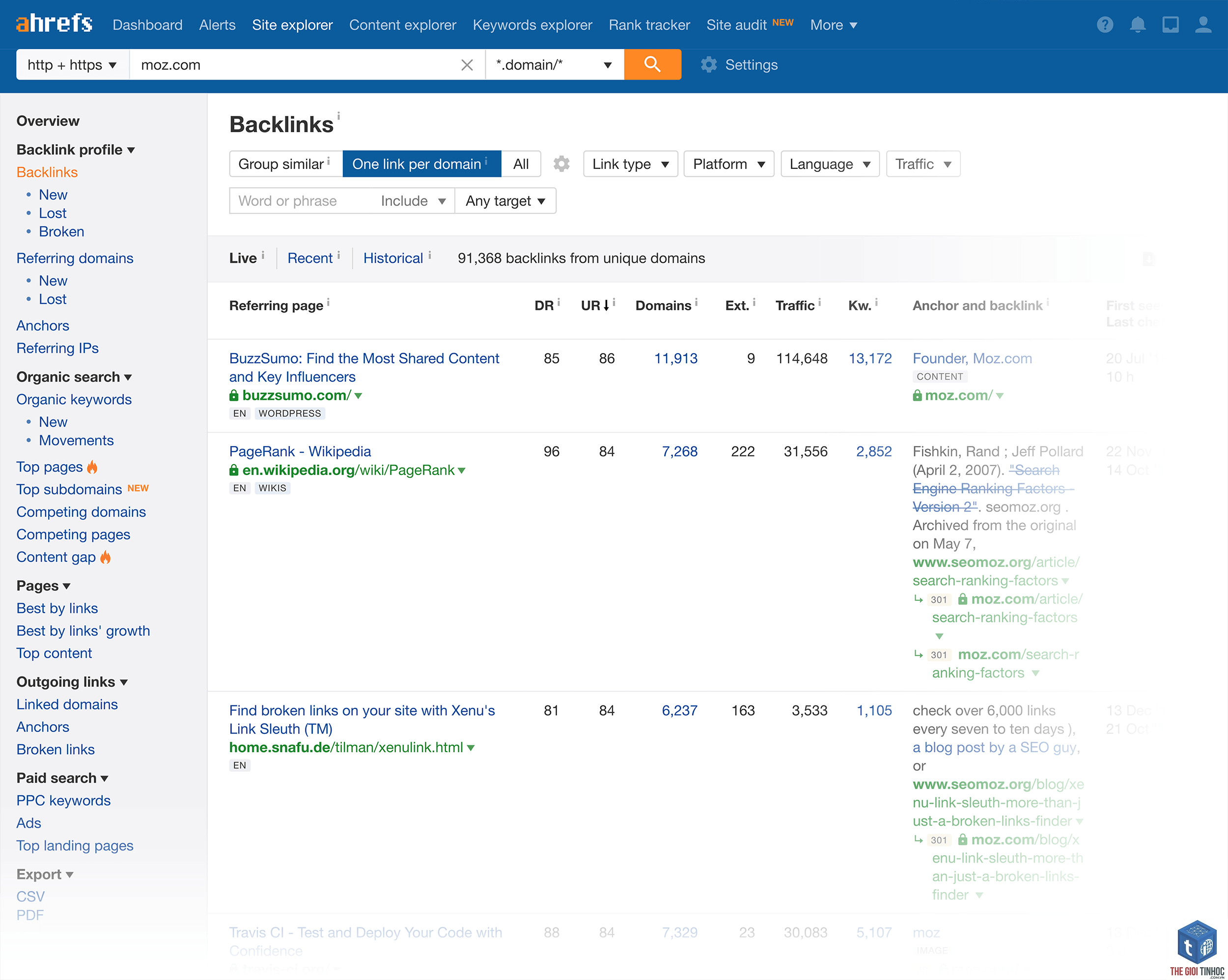Open Referring domains in sidebar

(x=75, y=258)
